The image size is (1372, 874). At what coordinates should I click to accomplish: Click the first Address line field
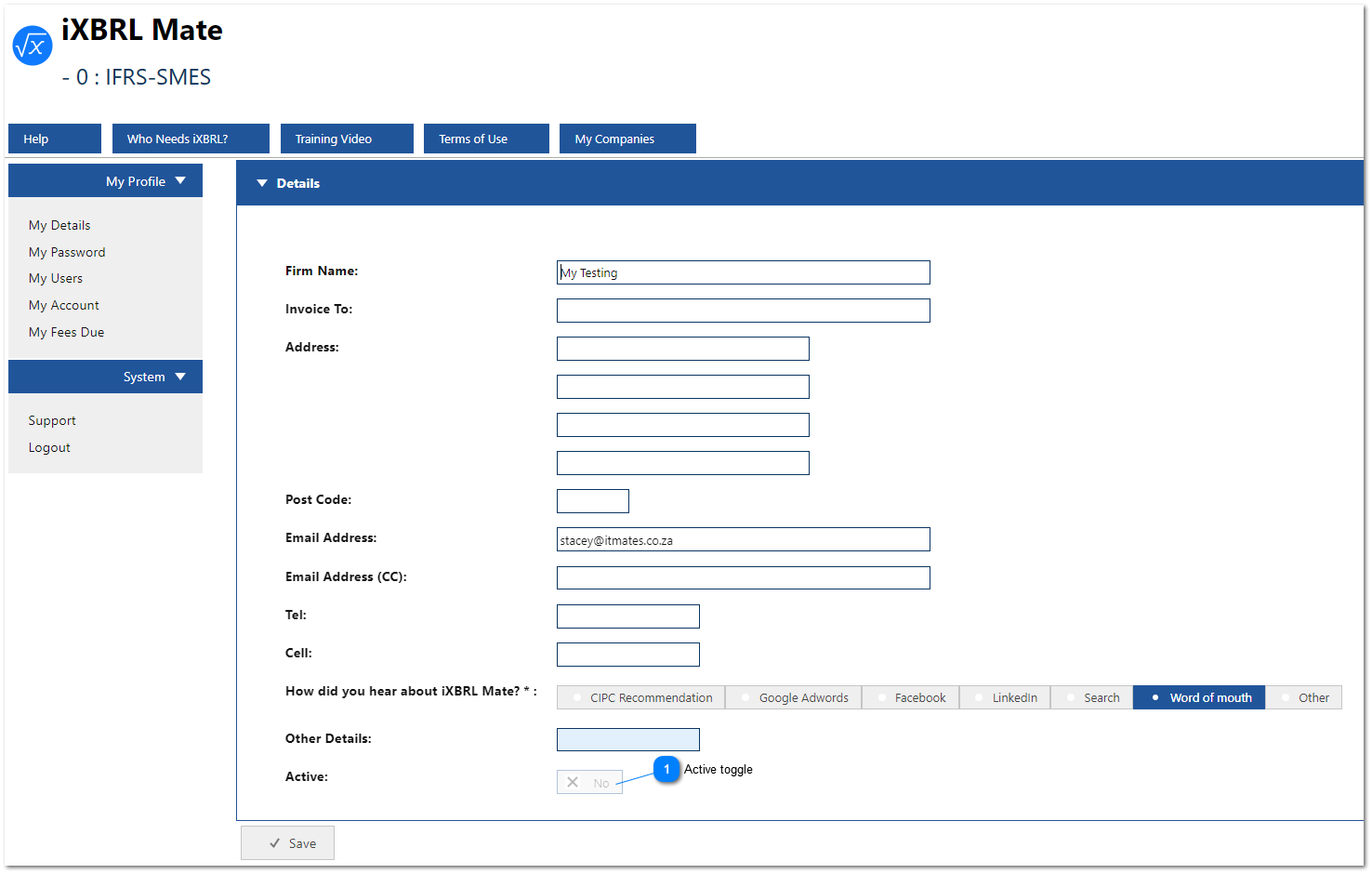[683, 349]
